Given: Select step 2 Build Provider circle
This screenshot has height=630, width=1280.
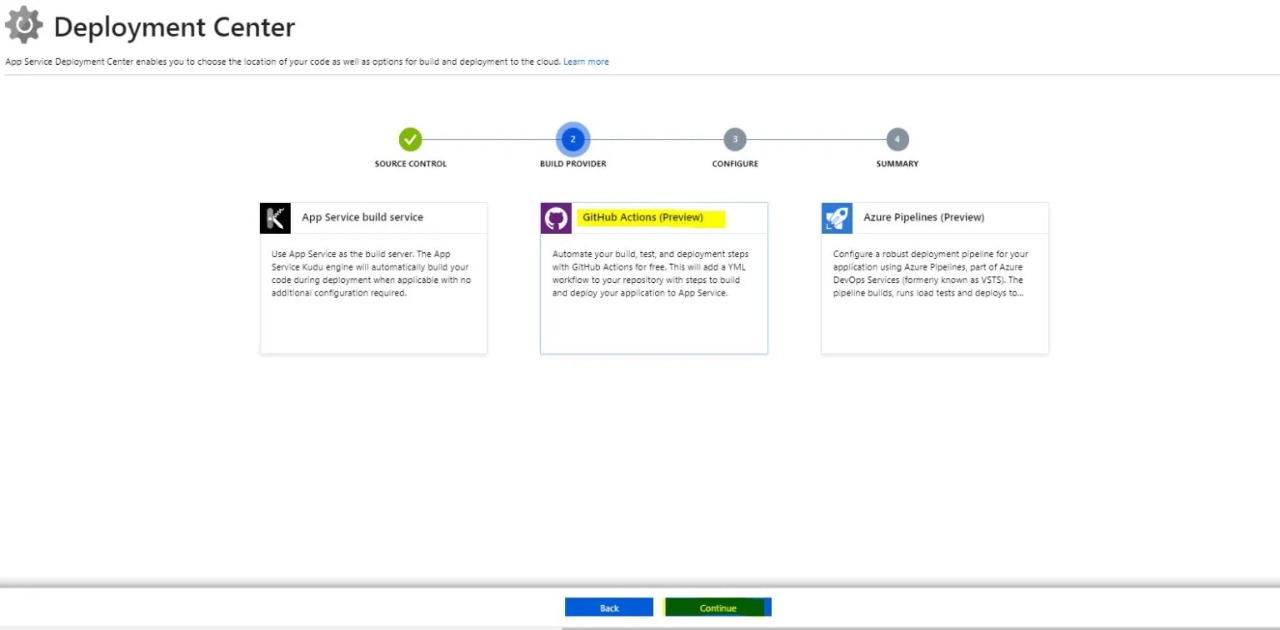Looking at the screenshot, I should 573,140.
